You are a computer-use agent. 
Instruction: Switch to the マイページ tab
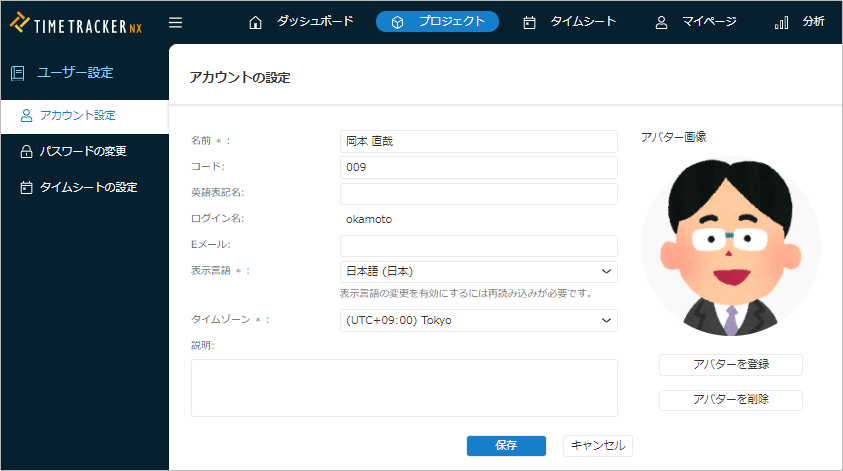709,21
